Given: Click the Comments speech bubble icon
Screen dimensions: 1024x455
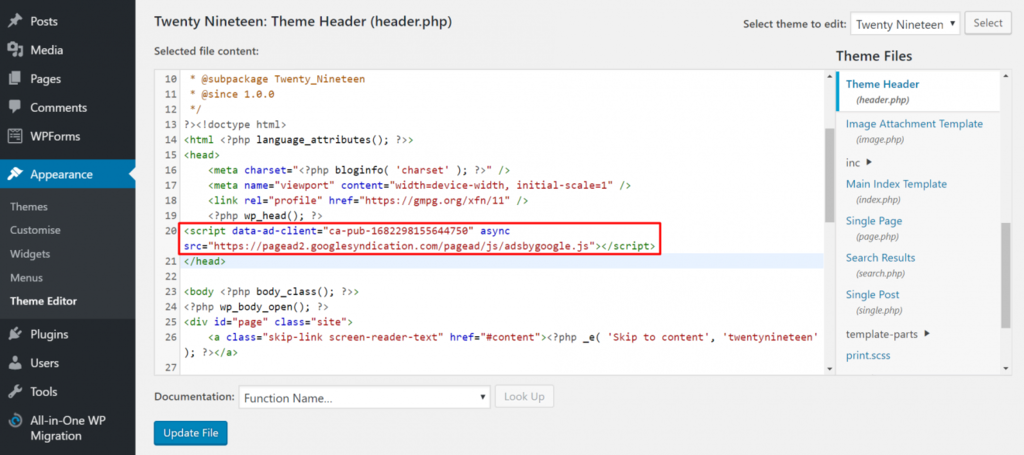Looking at the screenshot, I should click(15, 107).
